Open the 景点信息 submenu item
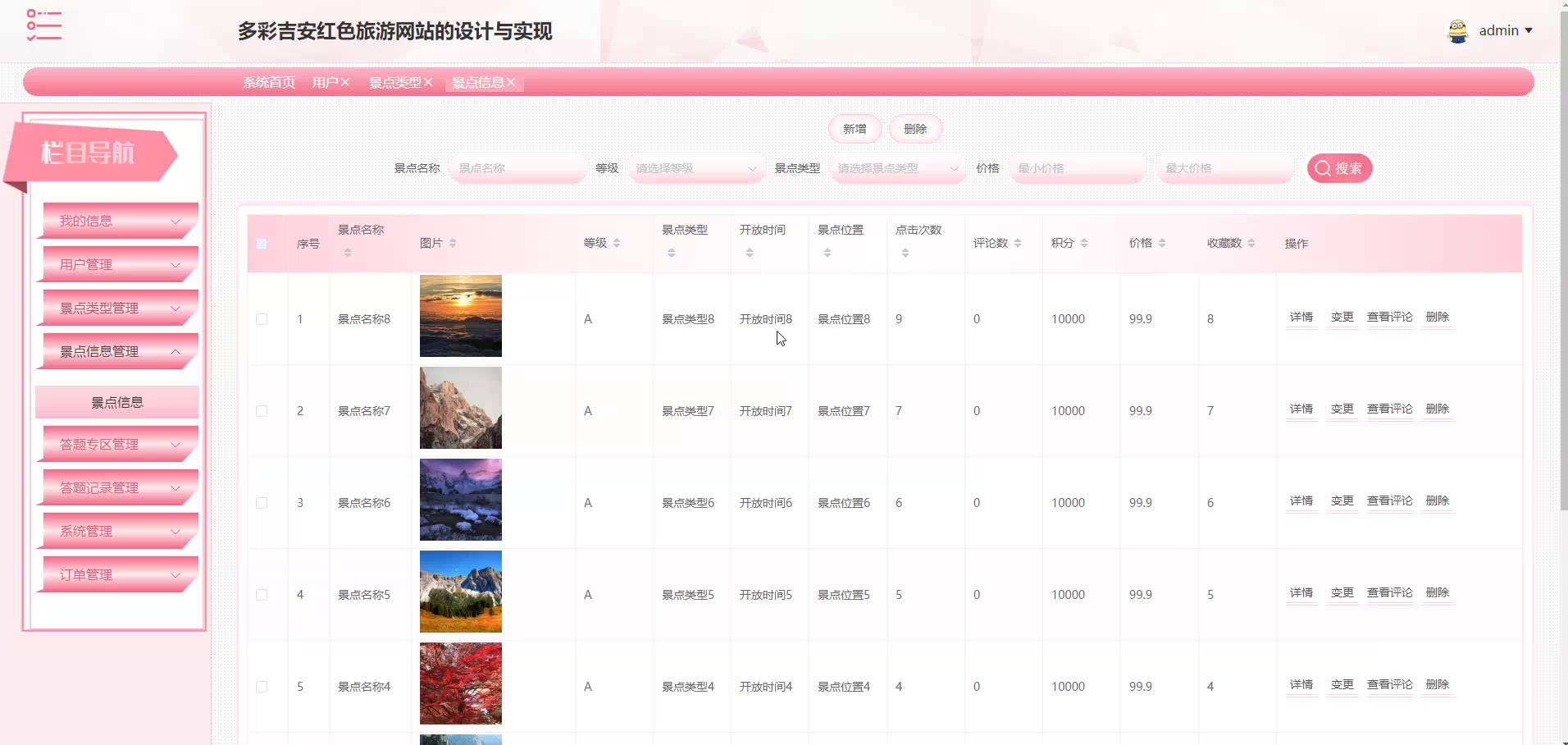The width and height of the screenshot is (1568, 745). coord(117,402)
